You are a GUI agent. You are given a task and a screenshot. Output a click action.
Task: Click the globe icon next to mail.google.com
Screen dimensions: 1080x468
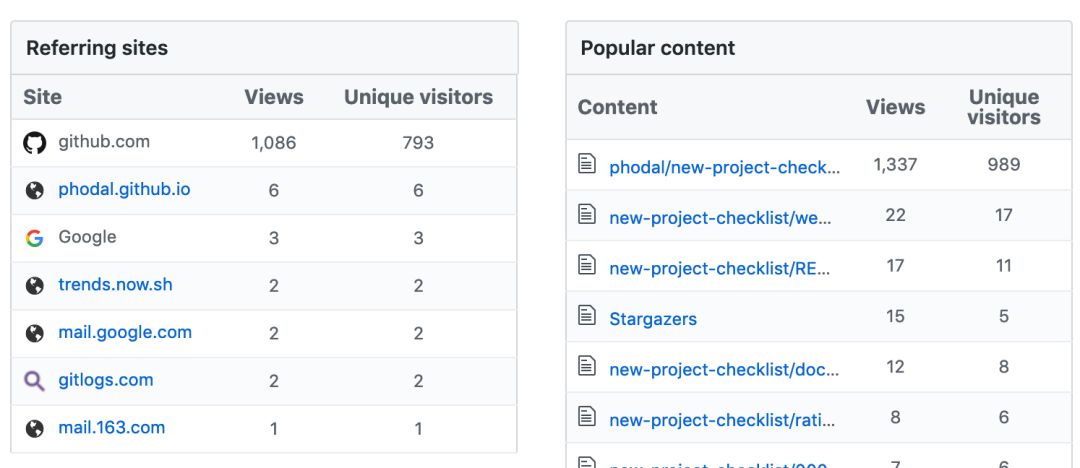click(x=35, y=333)
